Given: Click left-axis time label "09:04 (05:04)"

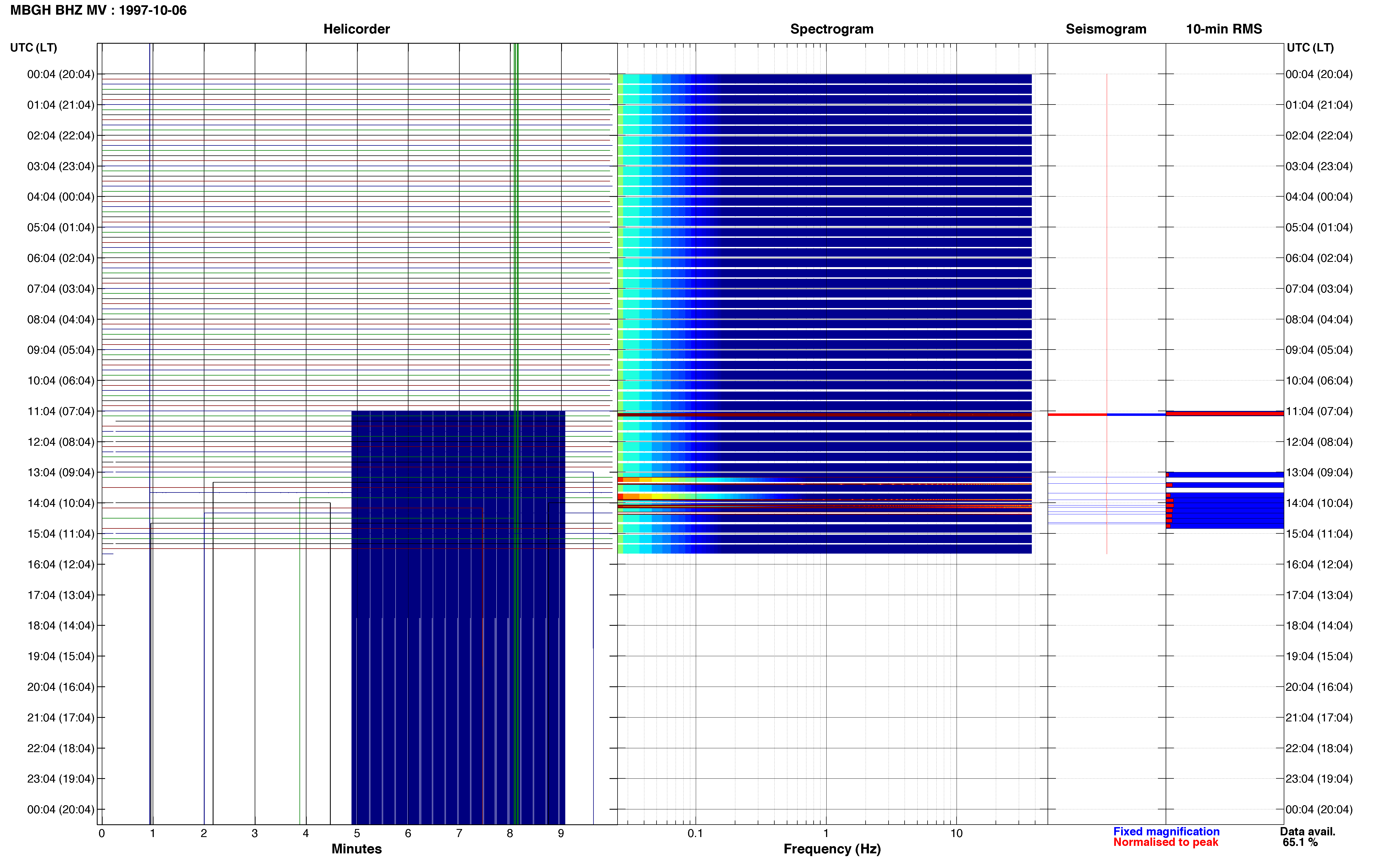Looking at the screenshot, I should click(x=61, y=350).
